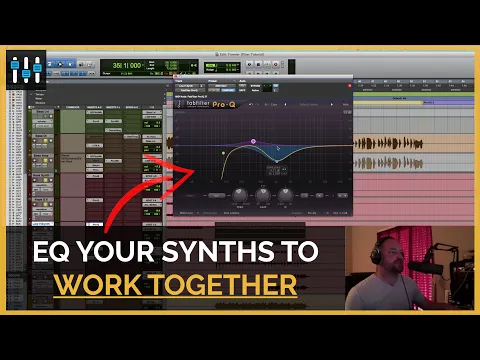Bypass selected band with X button
This screenshot has width=480, height=360.
(319, 196)
